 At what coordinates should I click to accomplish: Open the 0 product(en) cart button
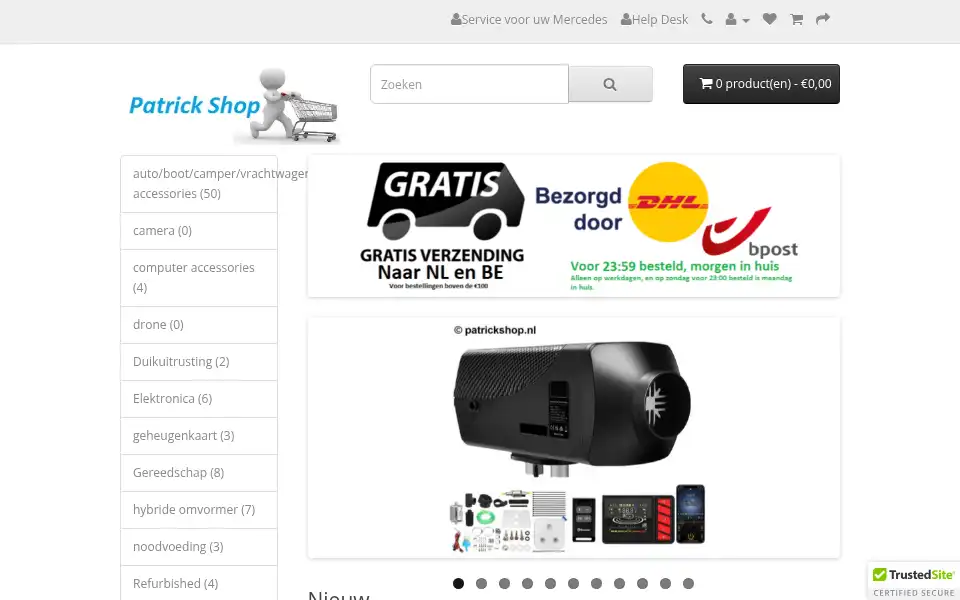pos(761,84)
